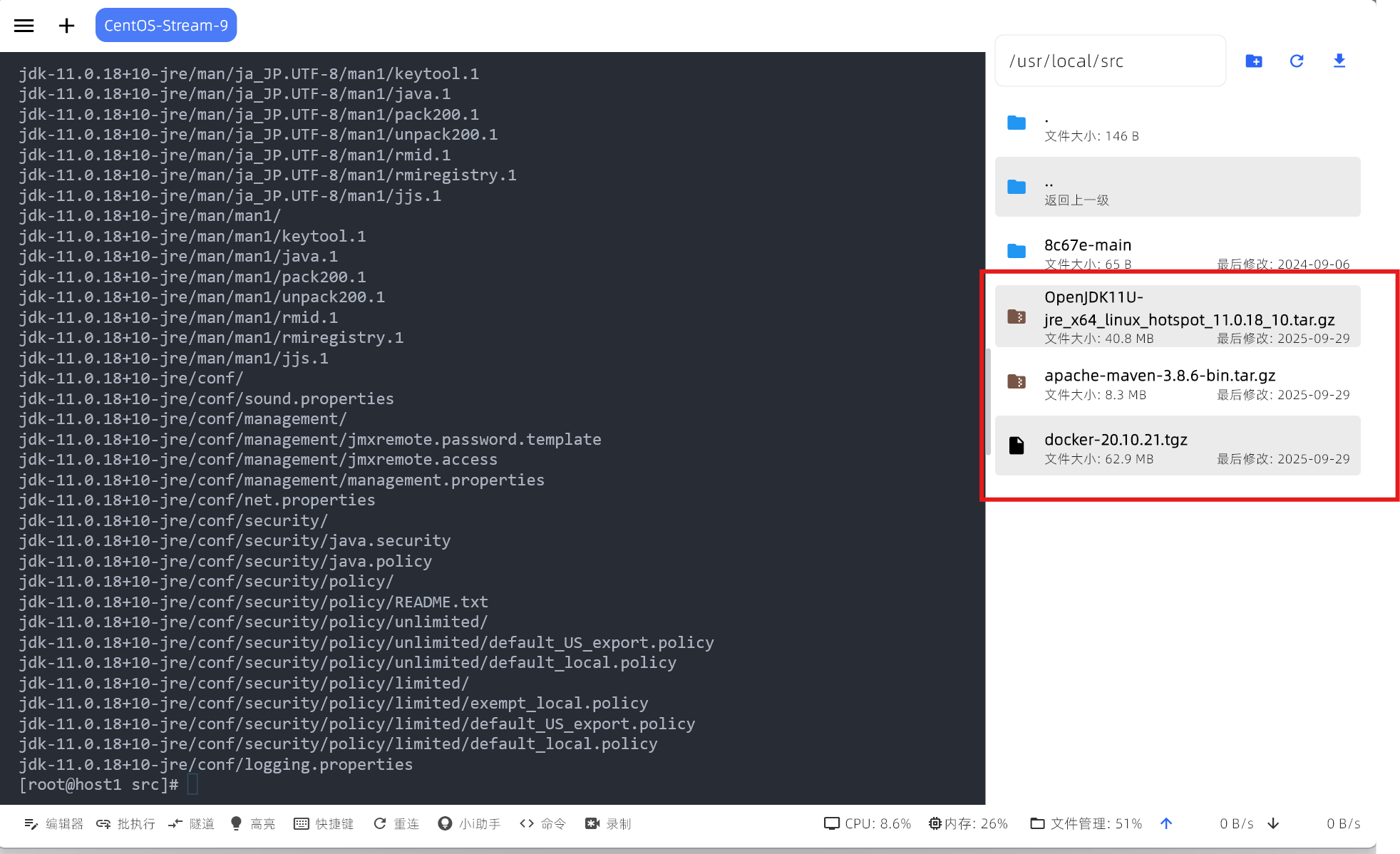The image size is (1400, 854).
Task: Open 快捷键 shortcuts panel
Action: pyautogui.click(x=324, y=824)
